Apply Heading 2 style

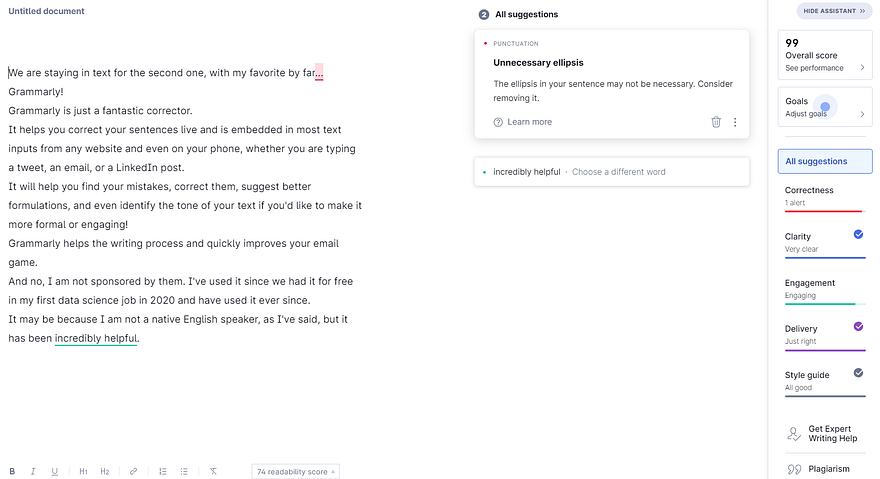105,471
